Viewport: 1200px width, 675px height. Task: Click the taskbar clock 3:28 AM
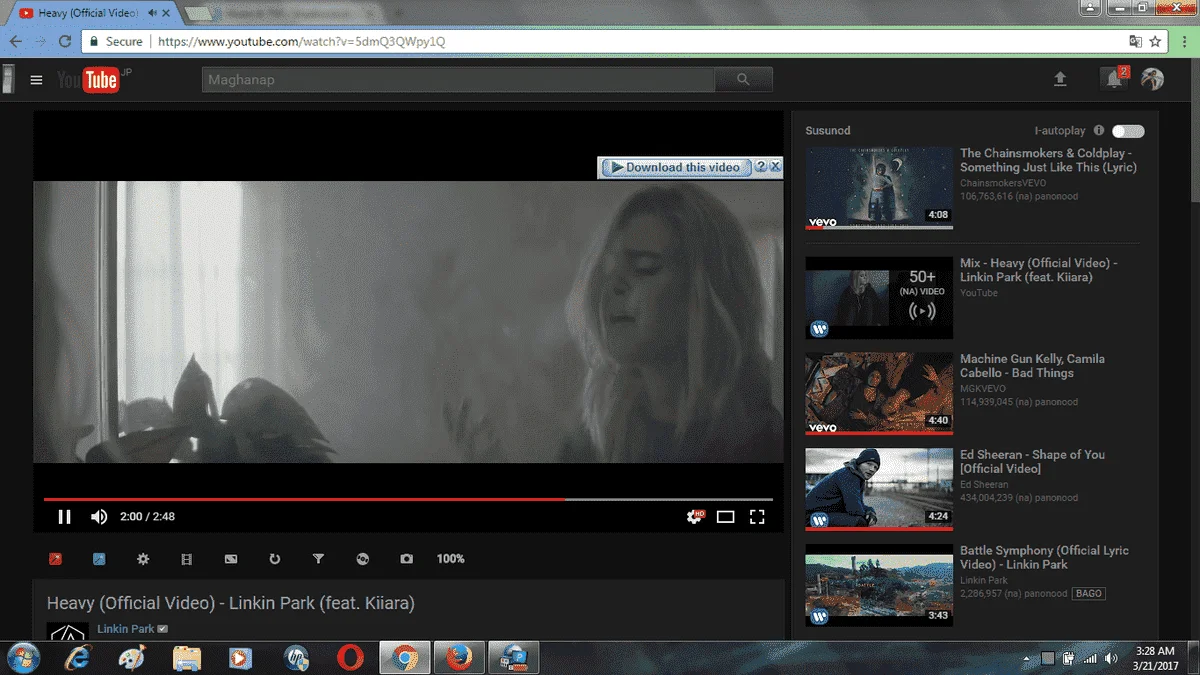pos(1157,651)
